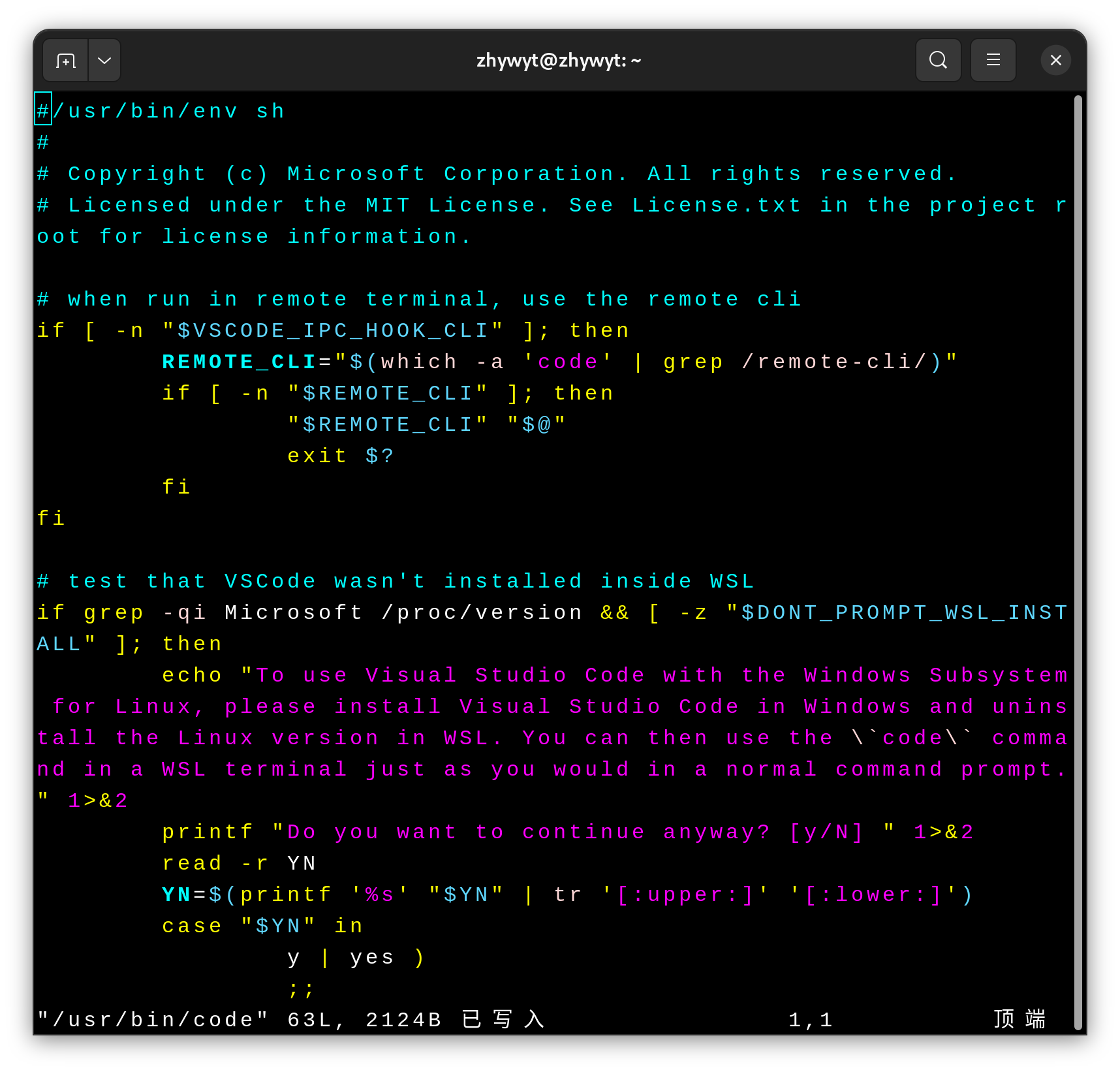Click '[:upper:]' text
Viewport: 1120px width, 1072px height.
point(685,894)
